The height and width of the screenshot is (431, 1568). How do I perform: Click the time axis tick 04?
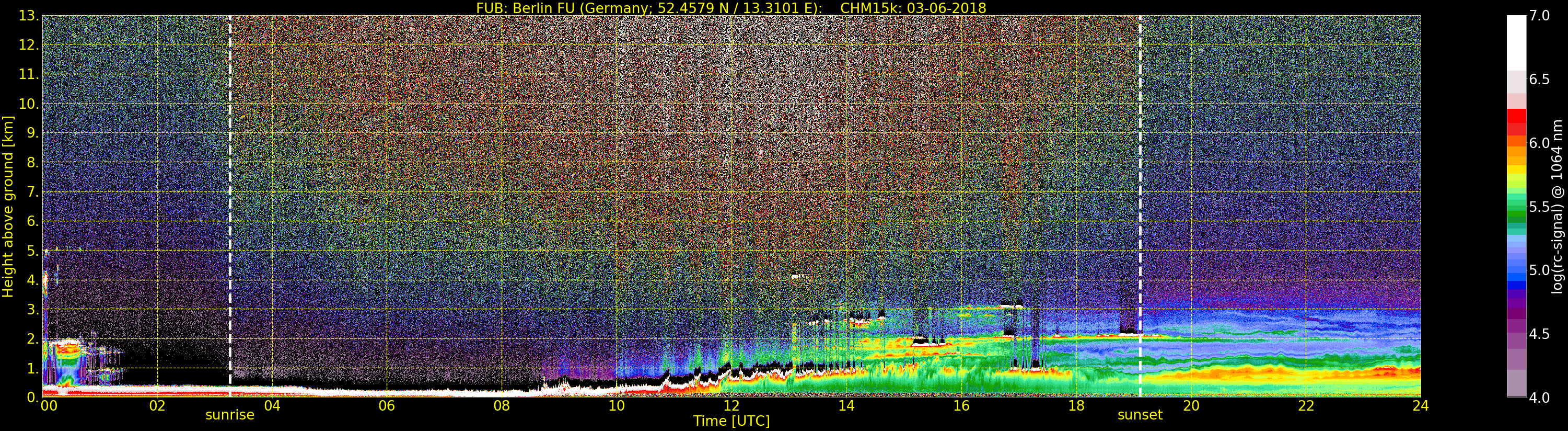272,406
